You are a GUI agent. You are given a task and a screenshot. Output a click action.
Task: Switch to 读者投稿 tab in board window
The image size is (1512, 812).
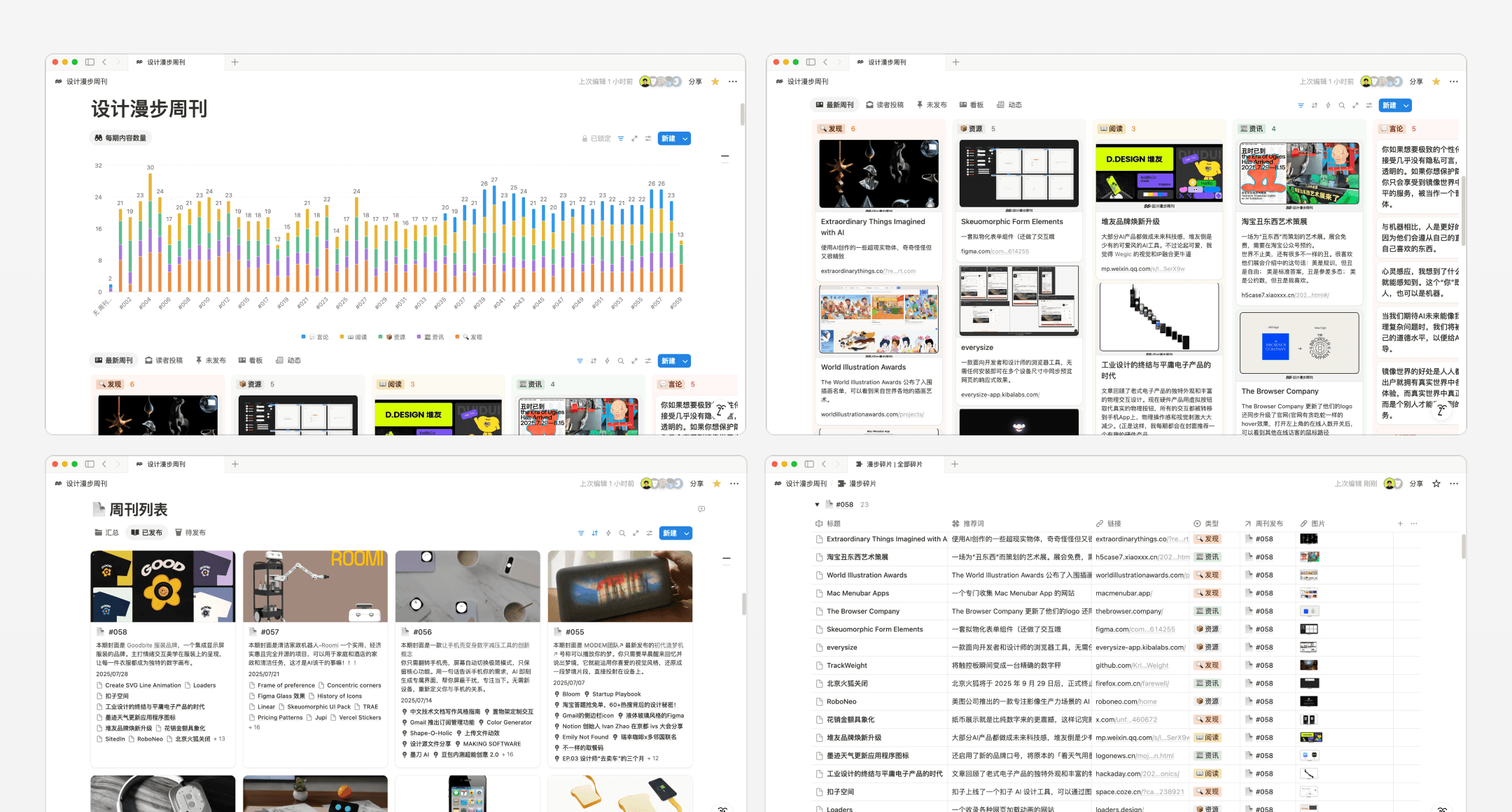pyautogui.click(x=884, y=105)
